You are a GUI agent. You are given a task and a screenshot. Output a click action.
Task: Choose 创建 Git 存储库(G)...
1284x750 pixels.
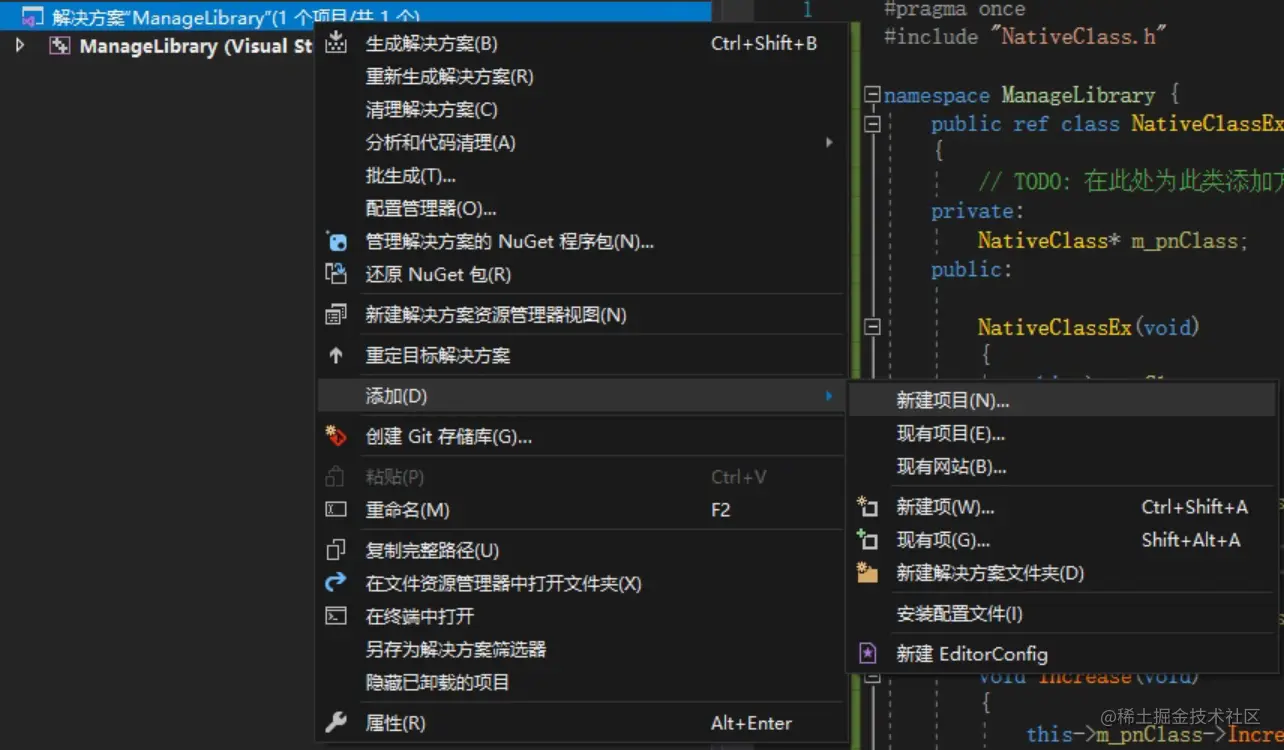(580, 436)
